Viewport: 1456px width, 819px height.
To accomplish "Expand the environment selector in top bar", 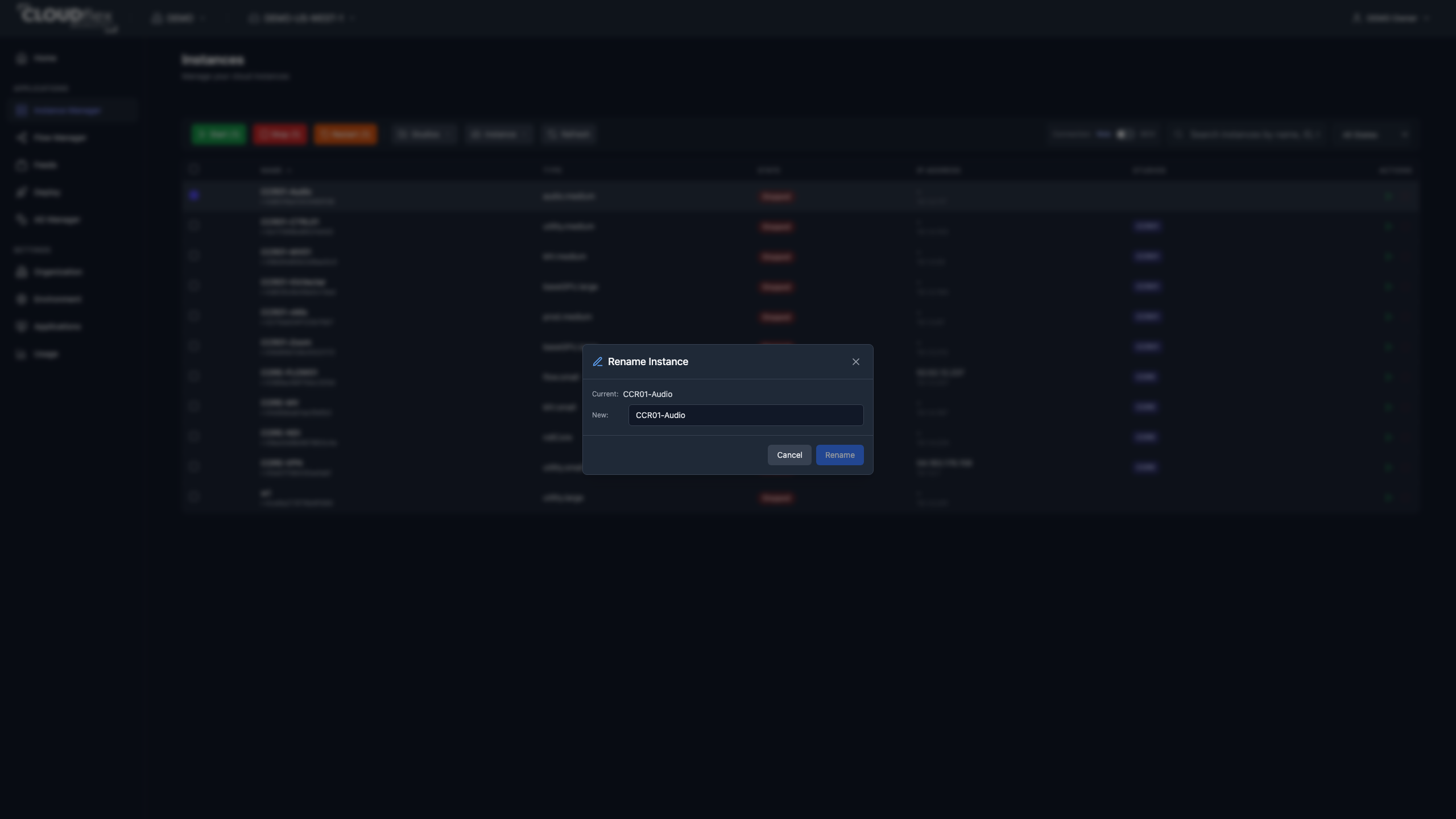I will click(x=301, y=18).
